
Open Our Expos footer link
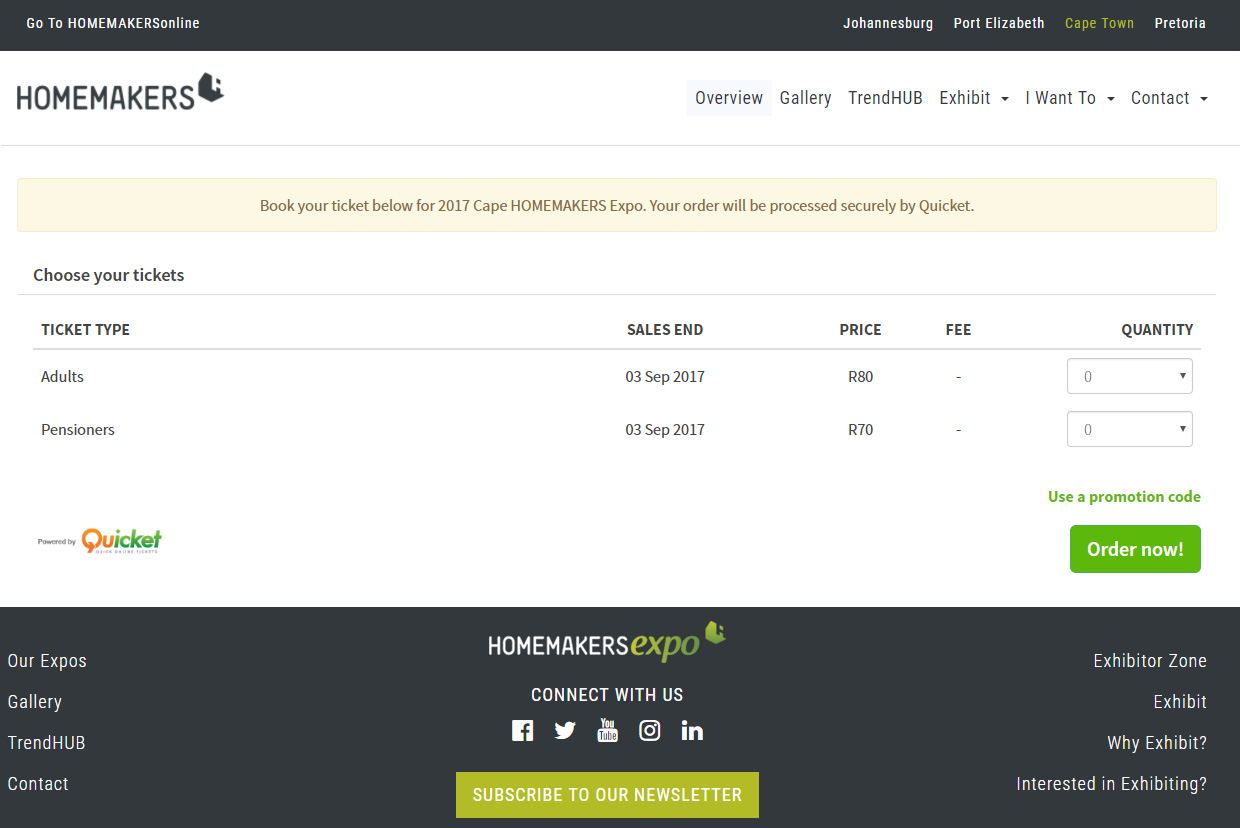pos(47,661)
